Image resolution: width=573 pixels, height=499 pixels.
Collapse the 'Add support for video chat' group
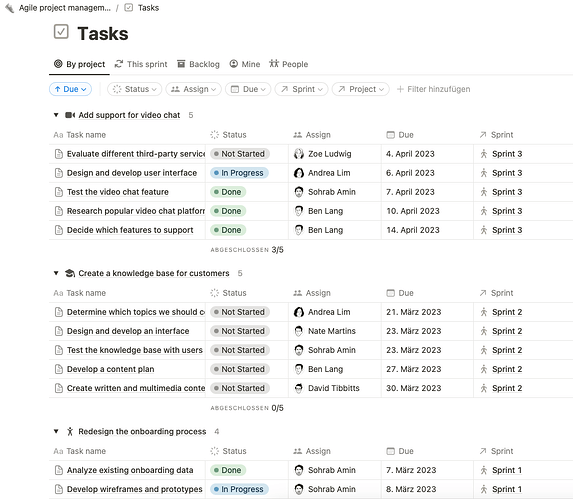(56, 115)
